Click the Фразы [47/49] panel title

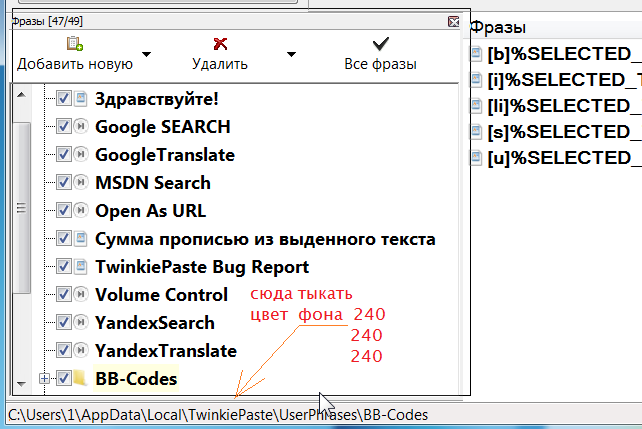point(47,21)
